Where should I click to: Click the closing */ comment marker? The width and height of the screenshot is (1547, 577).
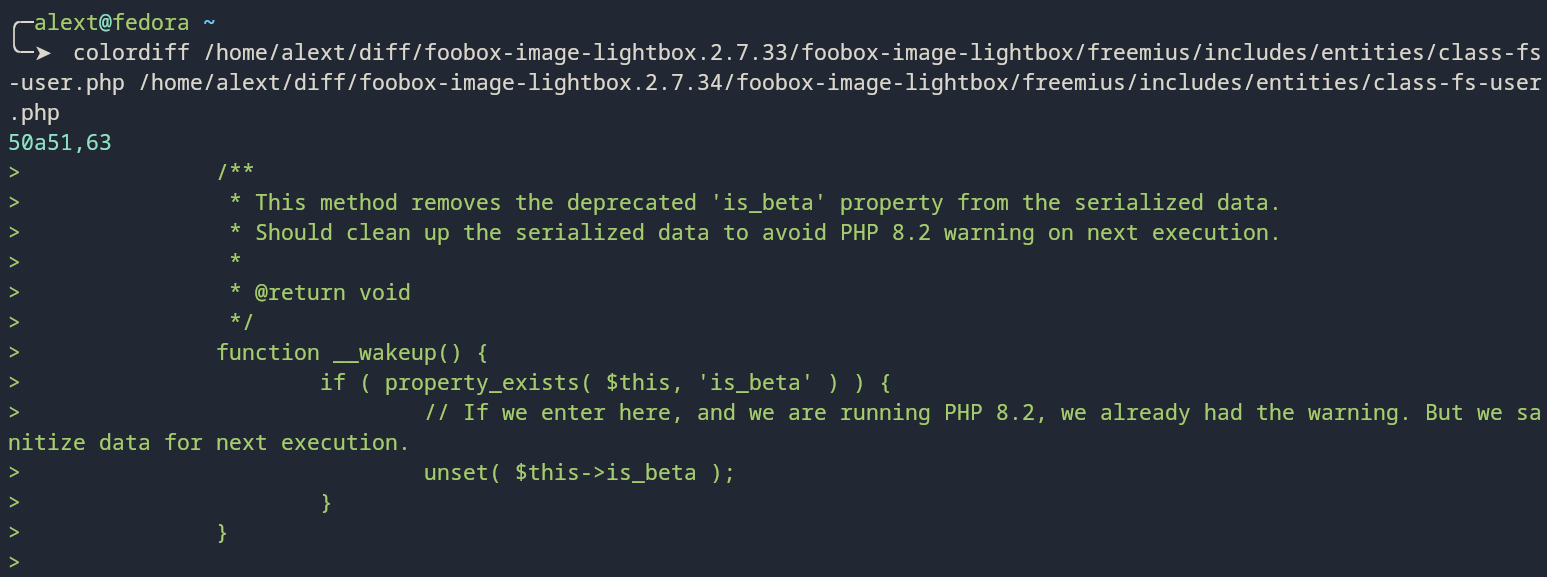point(242,322)
